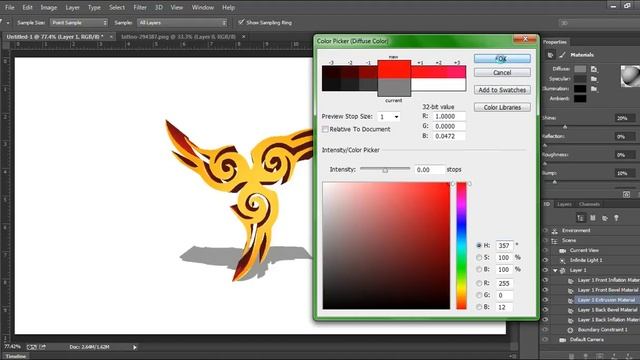Click the Boundary Constraint 1 icon

(x=571, y=330)
